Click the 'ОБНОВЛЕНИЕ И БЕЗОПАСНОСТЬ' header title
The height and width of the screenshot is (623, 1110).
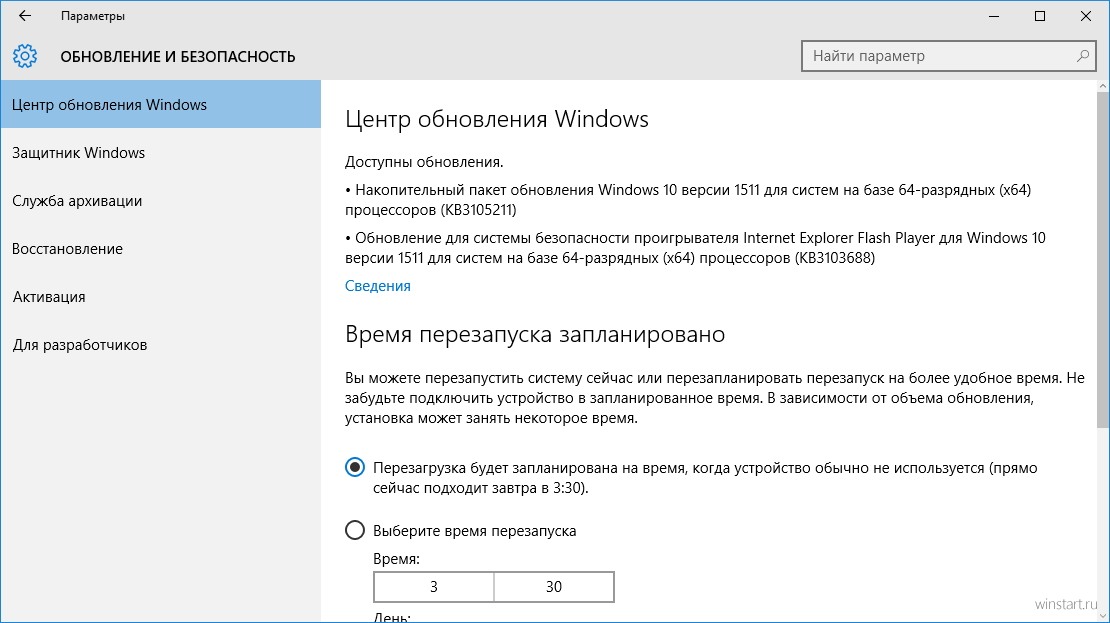[178, 57]
